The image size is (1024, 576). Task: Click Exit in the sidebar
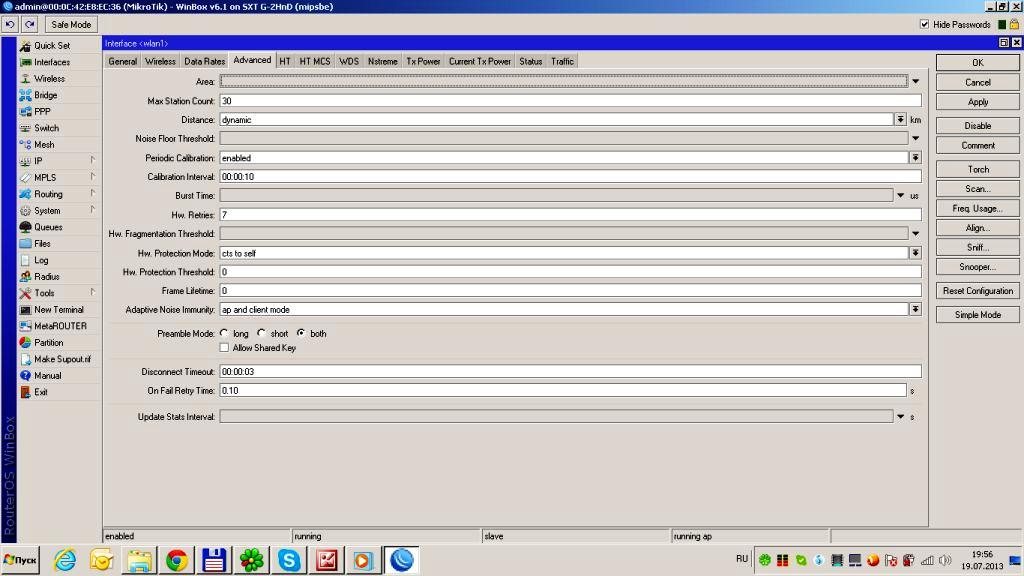[x=40, y=392]
